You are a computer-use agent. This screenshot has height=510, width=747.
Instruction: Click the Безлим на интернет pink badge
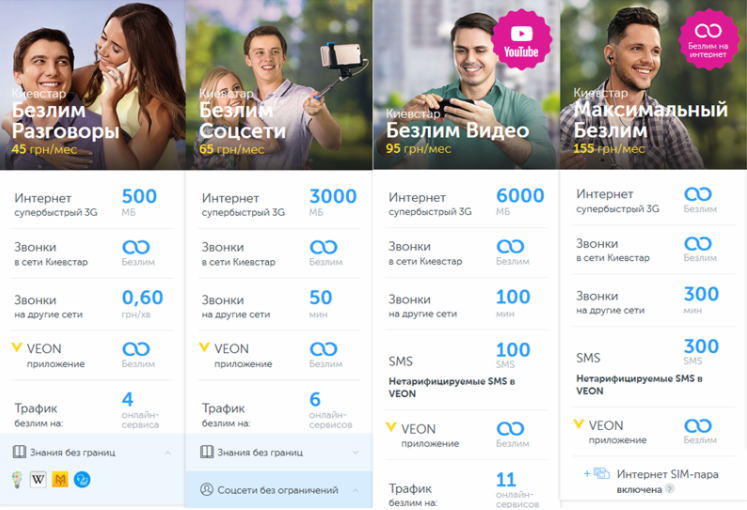point(708,40)
